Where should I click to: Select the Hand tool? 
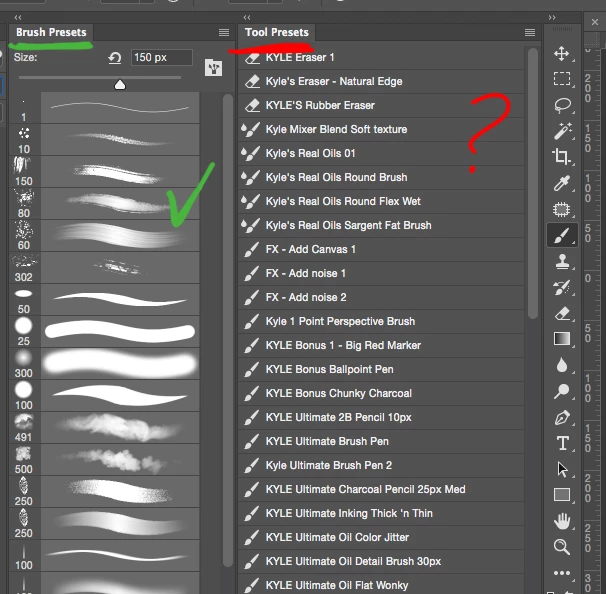click(x=562, y=521)
